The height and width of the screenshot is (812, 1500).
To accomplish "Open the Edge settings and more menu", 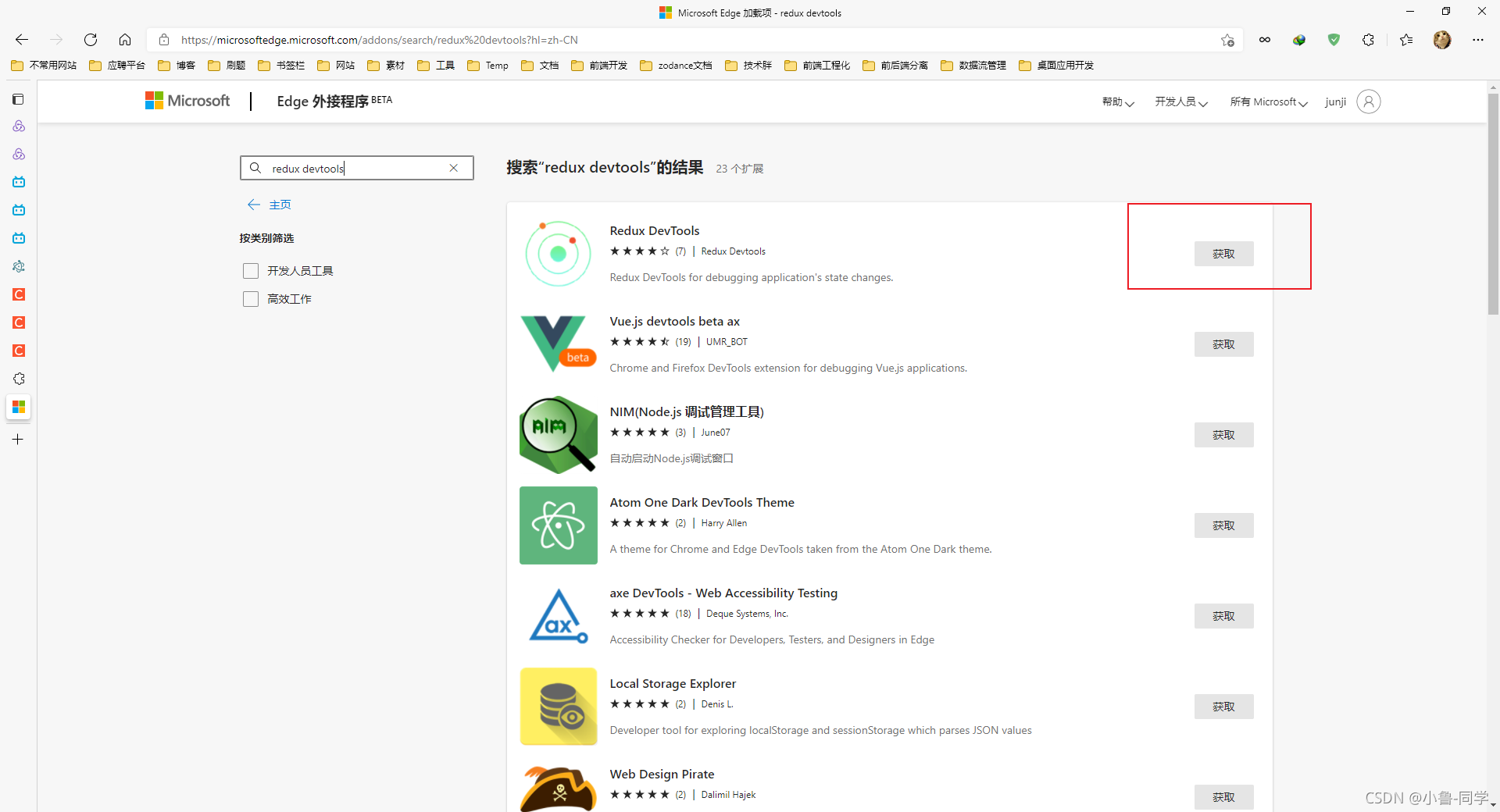I will click(1478, 40).
